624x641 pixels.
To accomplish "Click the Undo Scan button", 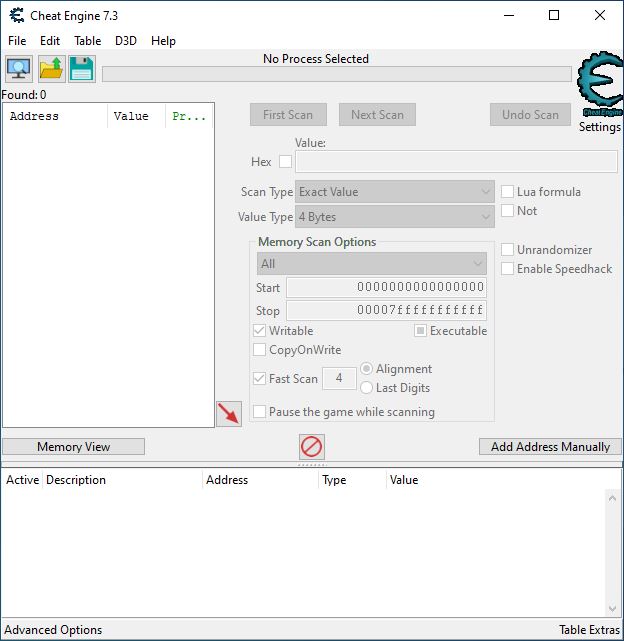I will click(x=530, y=114).
